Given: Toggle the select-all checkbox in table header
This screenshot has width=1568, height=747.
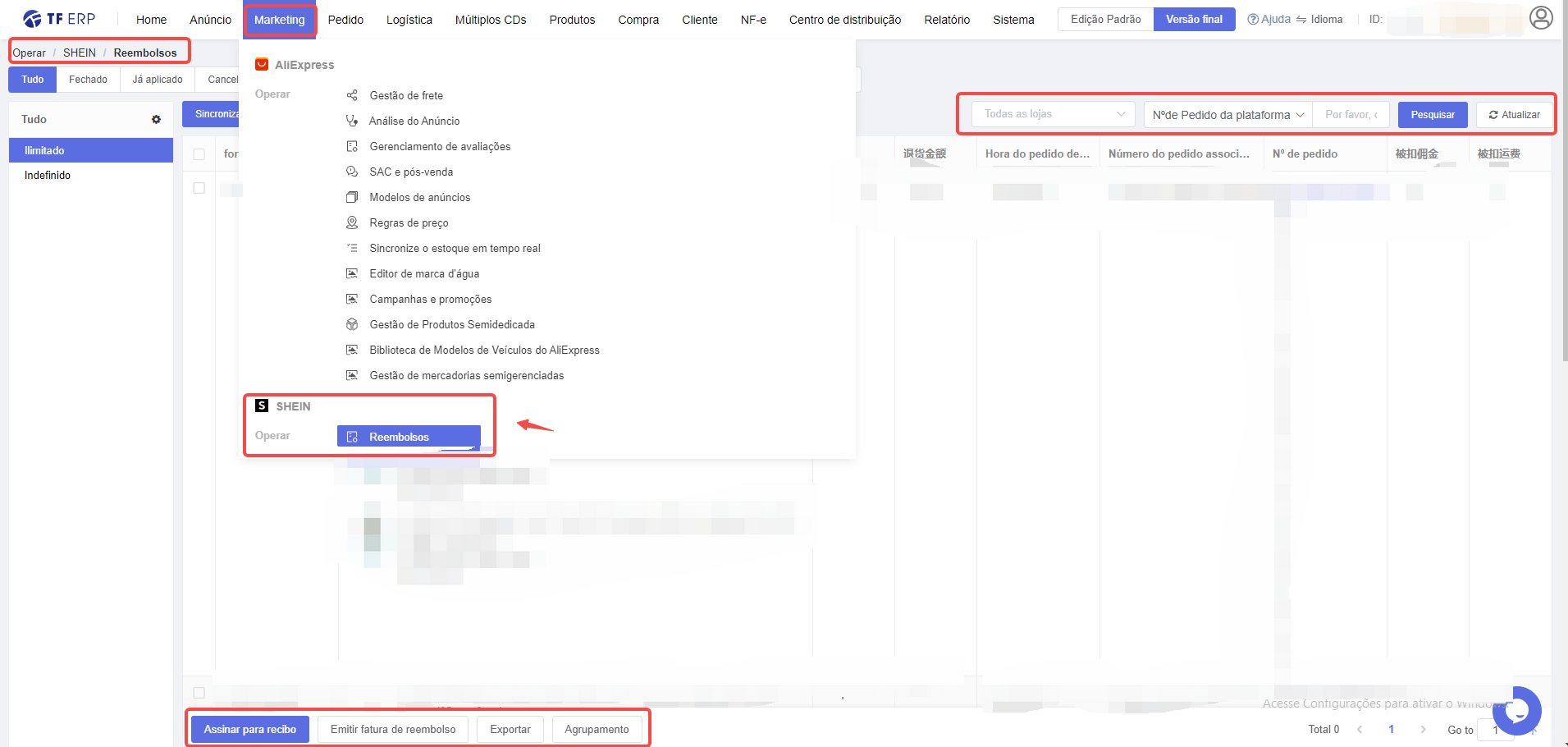Looking at the screenshot, I should 199,154.
